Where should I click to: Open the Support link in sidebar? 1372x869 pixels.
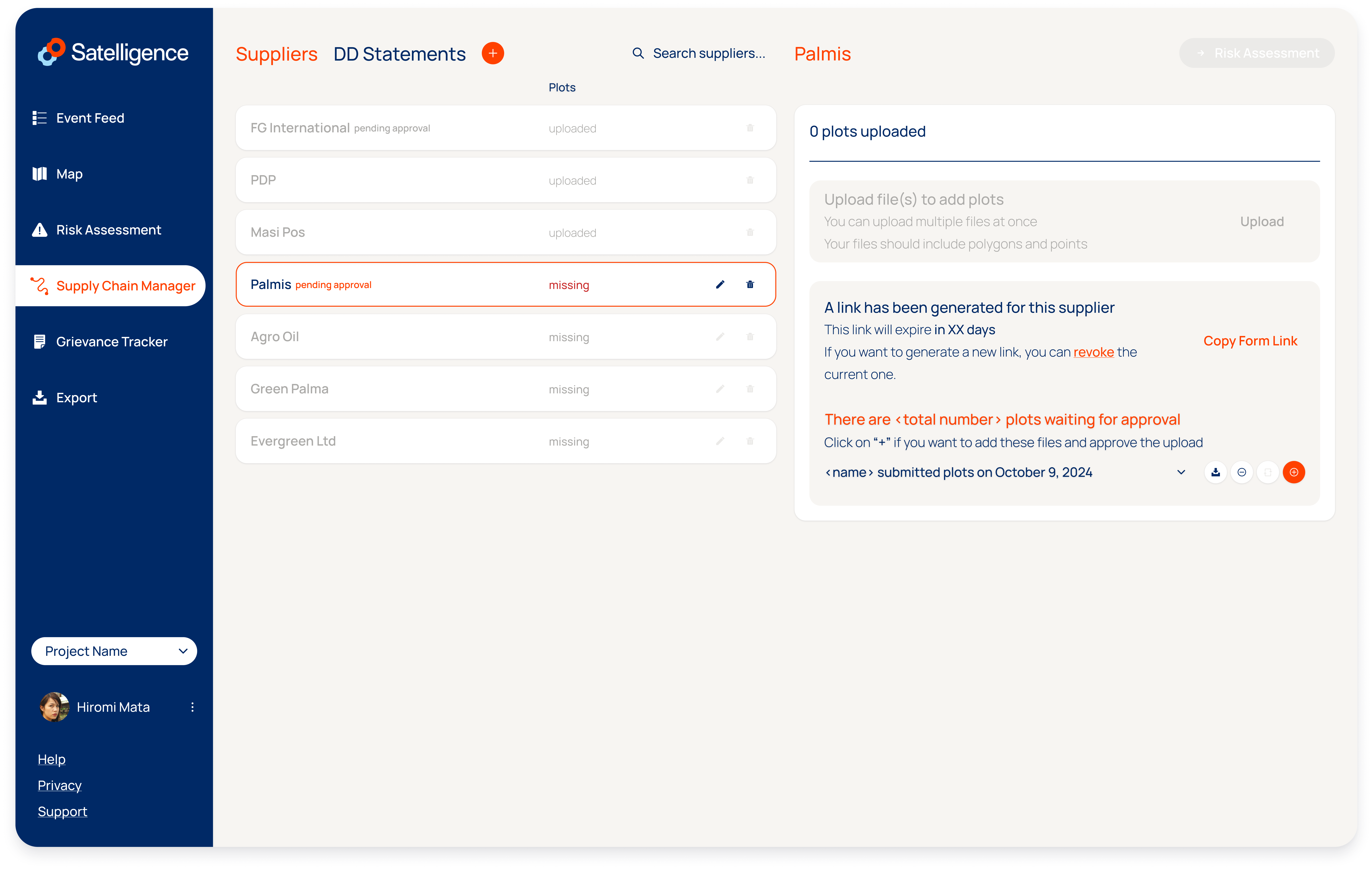63,811
